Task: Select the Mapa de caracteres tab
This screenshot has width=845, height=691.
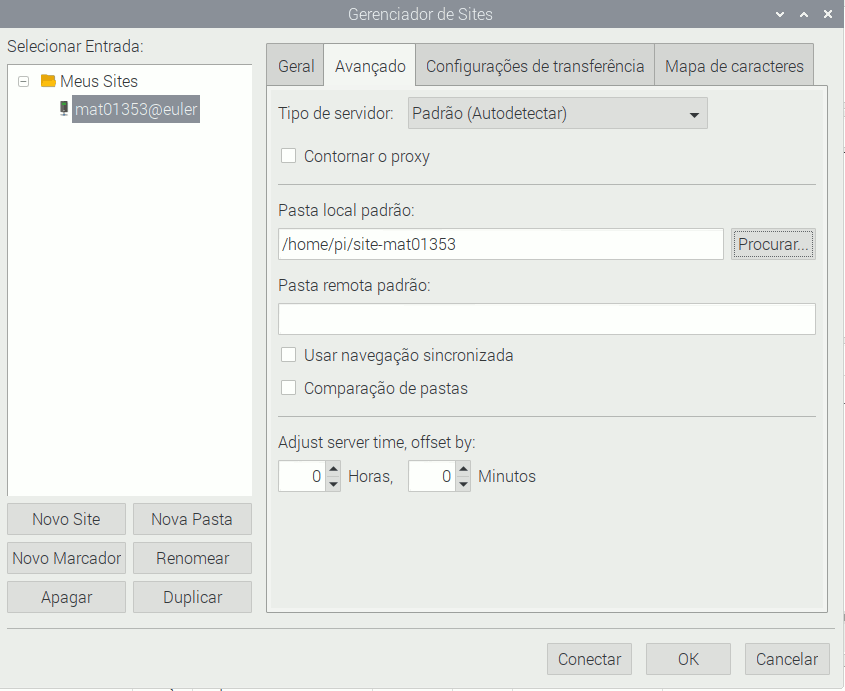Action: 734,66
